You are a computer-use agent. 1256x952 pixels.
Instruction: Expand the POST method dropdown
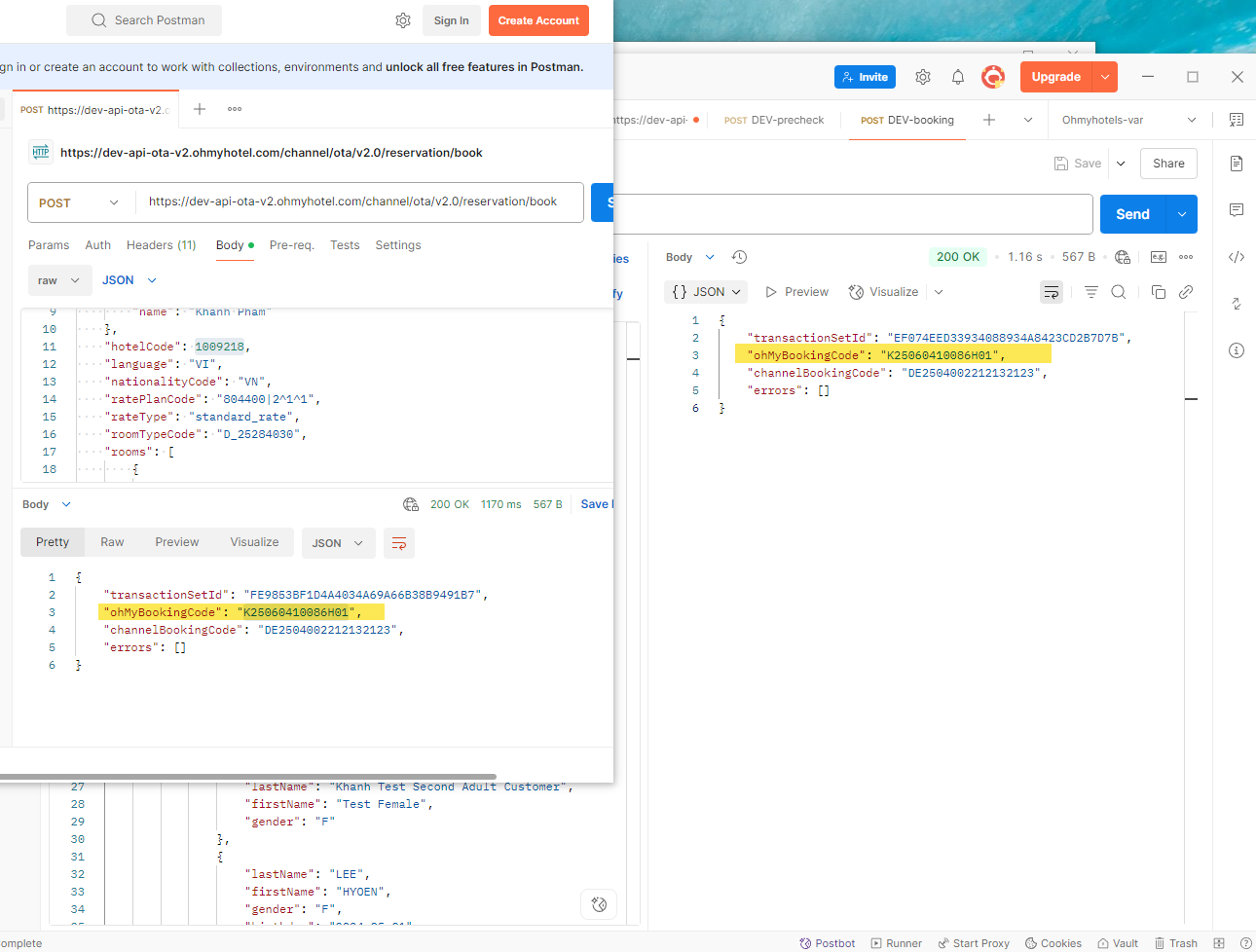tap(80, 202)
